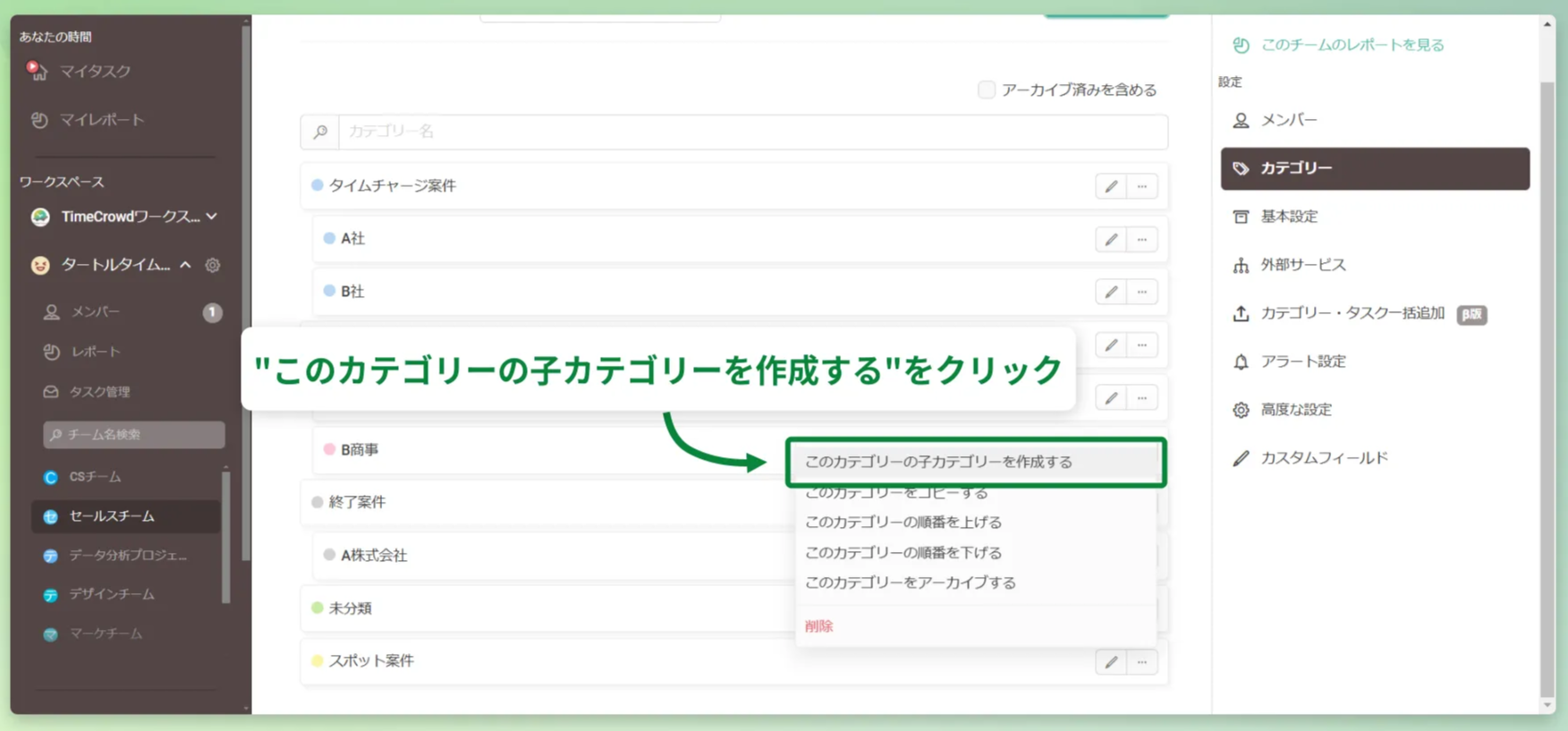Viewport: 1568px width, 731px height.
Task: Click 削除 in the context menu
Action: pos(818,626)
